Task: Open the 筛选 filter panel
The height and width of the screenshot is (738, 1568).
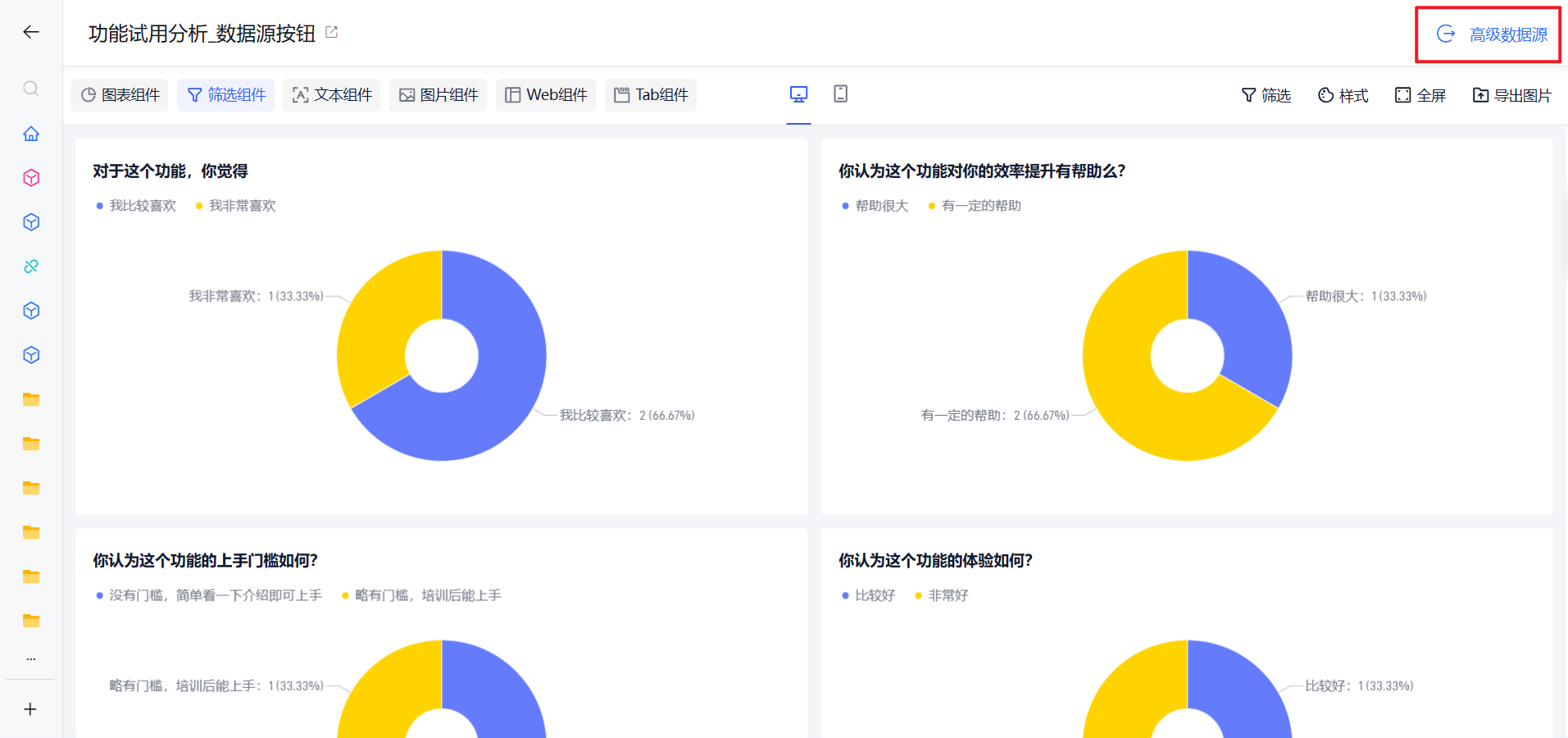Action: click(1266, 96)
